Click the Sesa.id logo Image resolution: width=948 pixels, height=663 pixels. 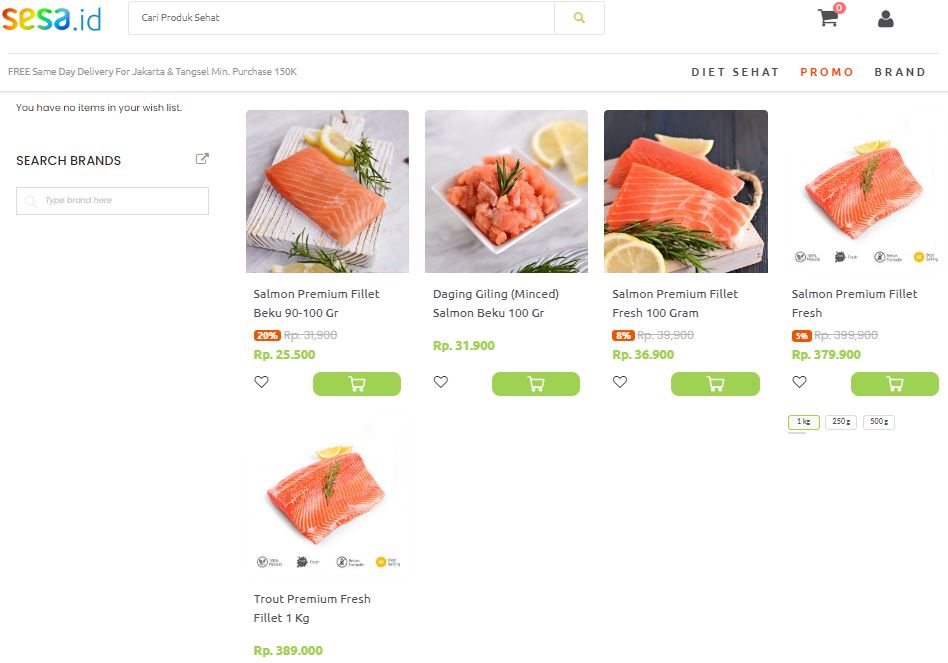pyautogui.click(x=54, y=19)
